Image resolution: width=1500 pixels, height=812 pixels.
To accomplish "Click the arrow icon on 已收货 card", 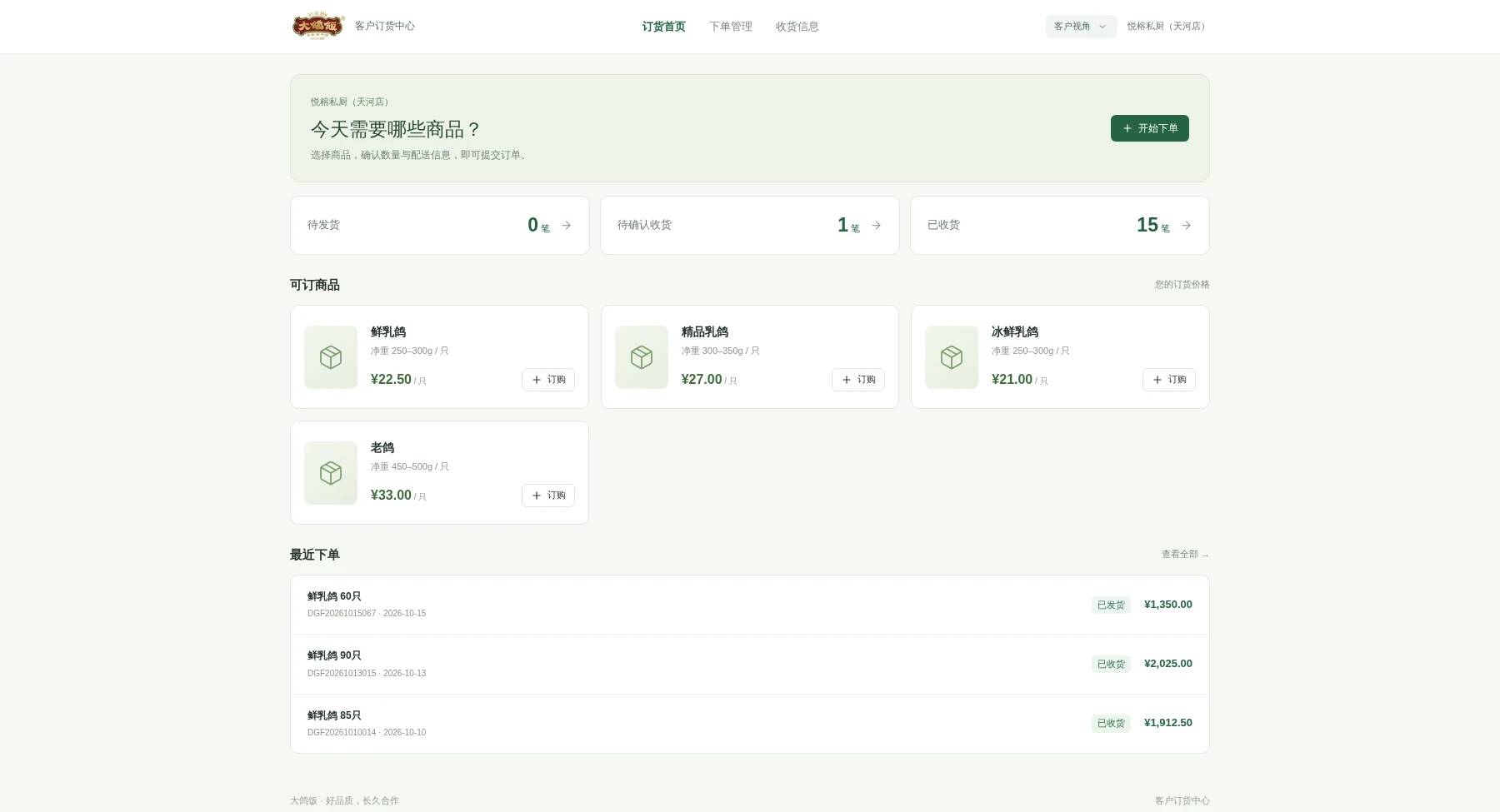I will (1187, 225).
